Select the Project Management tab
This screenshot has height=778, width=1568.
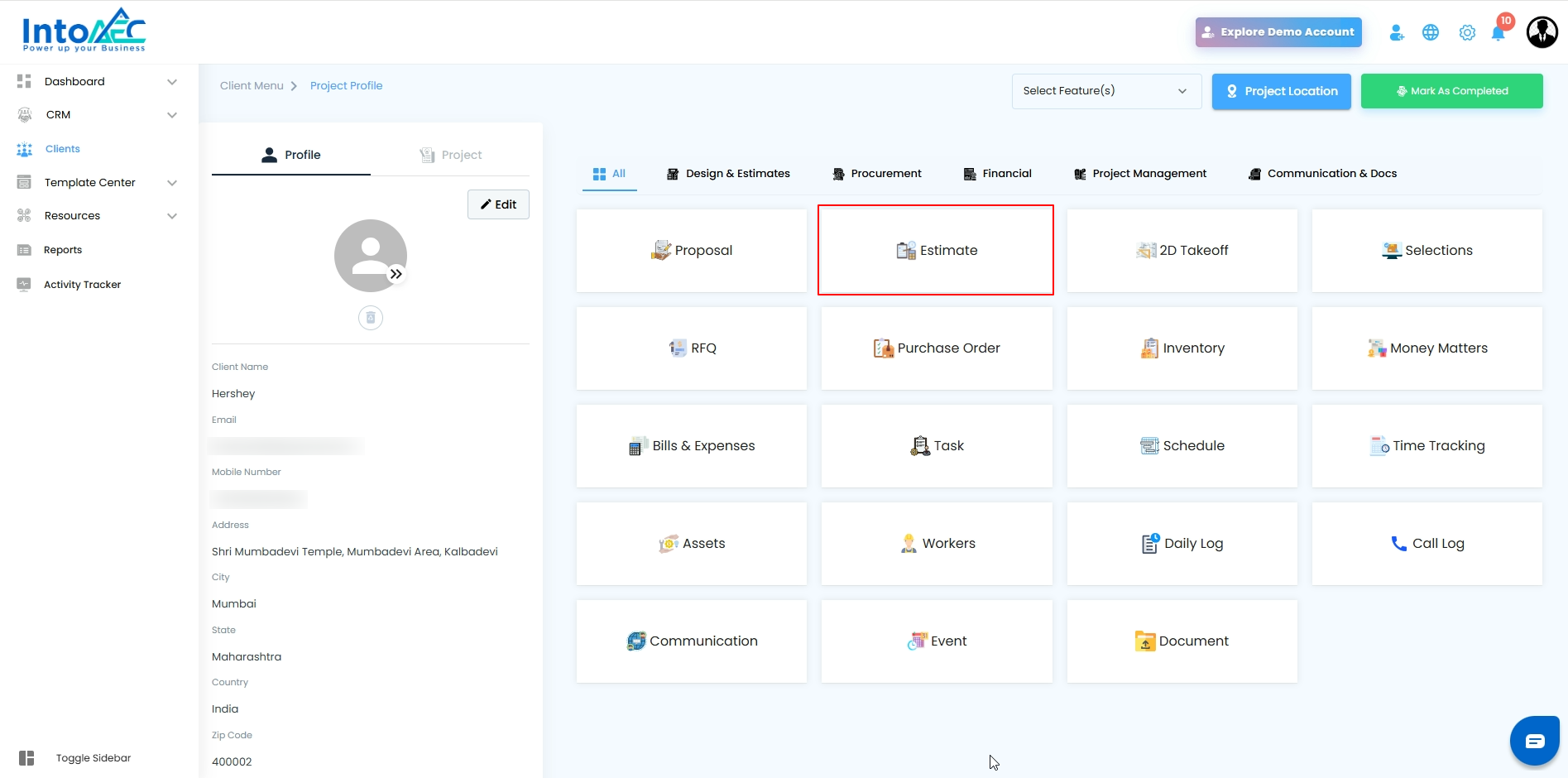pyautogui.click(x=1140, y=174)
